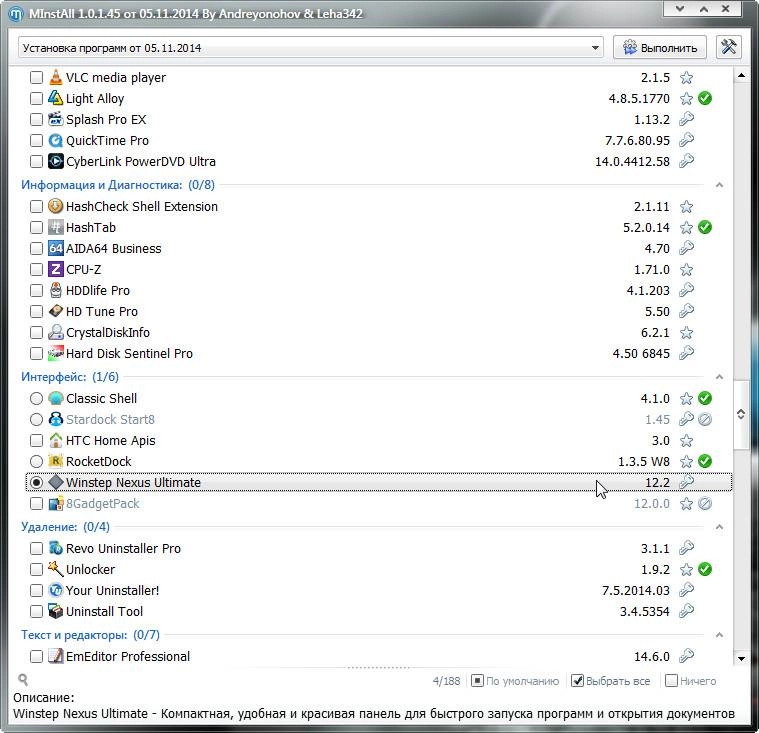
Task: Click the vertical scrollbar thumb
Action: click(x=741, y=414)
